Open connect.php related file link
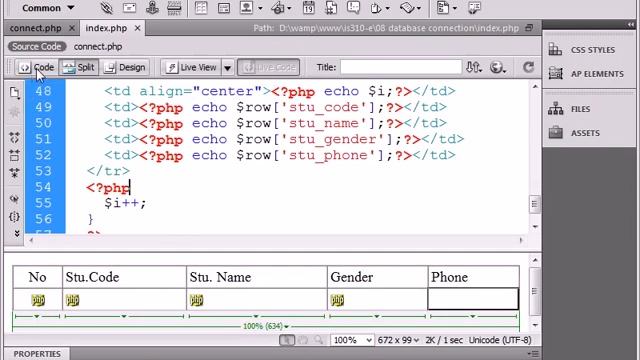 coord(98,47)
